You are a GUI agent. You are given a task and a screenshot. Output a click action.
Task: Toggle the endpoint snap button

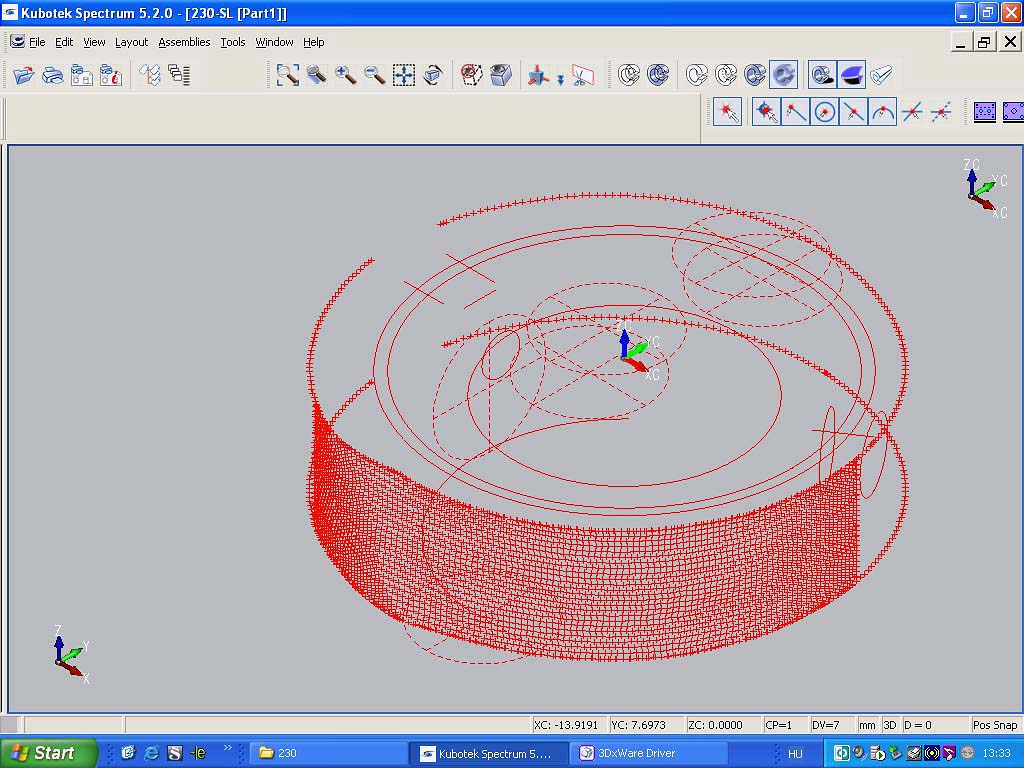tap(796, 112)
